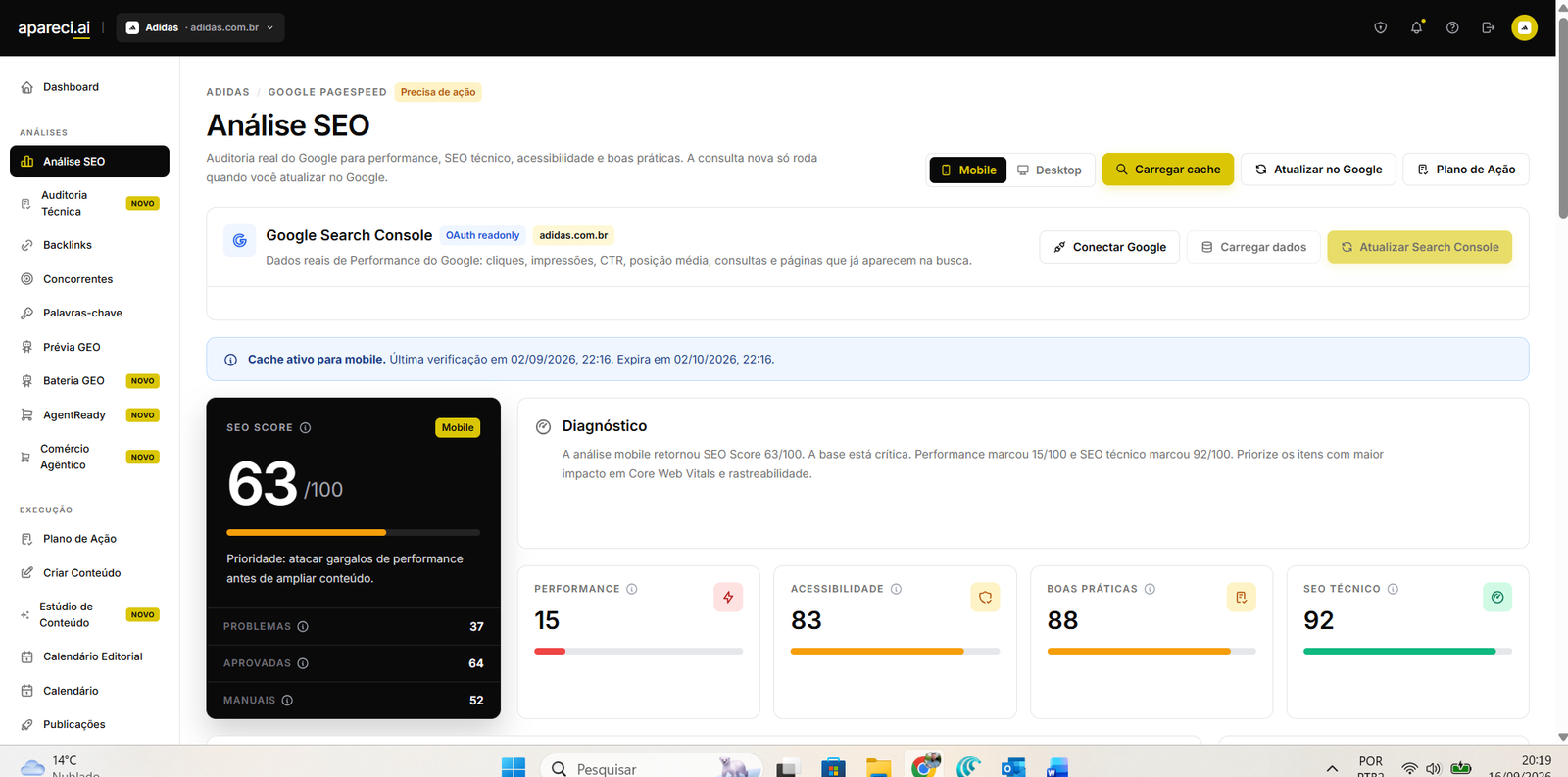Click the SEO Técnico green progress bar
This screenshot has width=1568, height=777.
[x=1407, y=651]
